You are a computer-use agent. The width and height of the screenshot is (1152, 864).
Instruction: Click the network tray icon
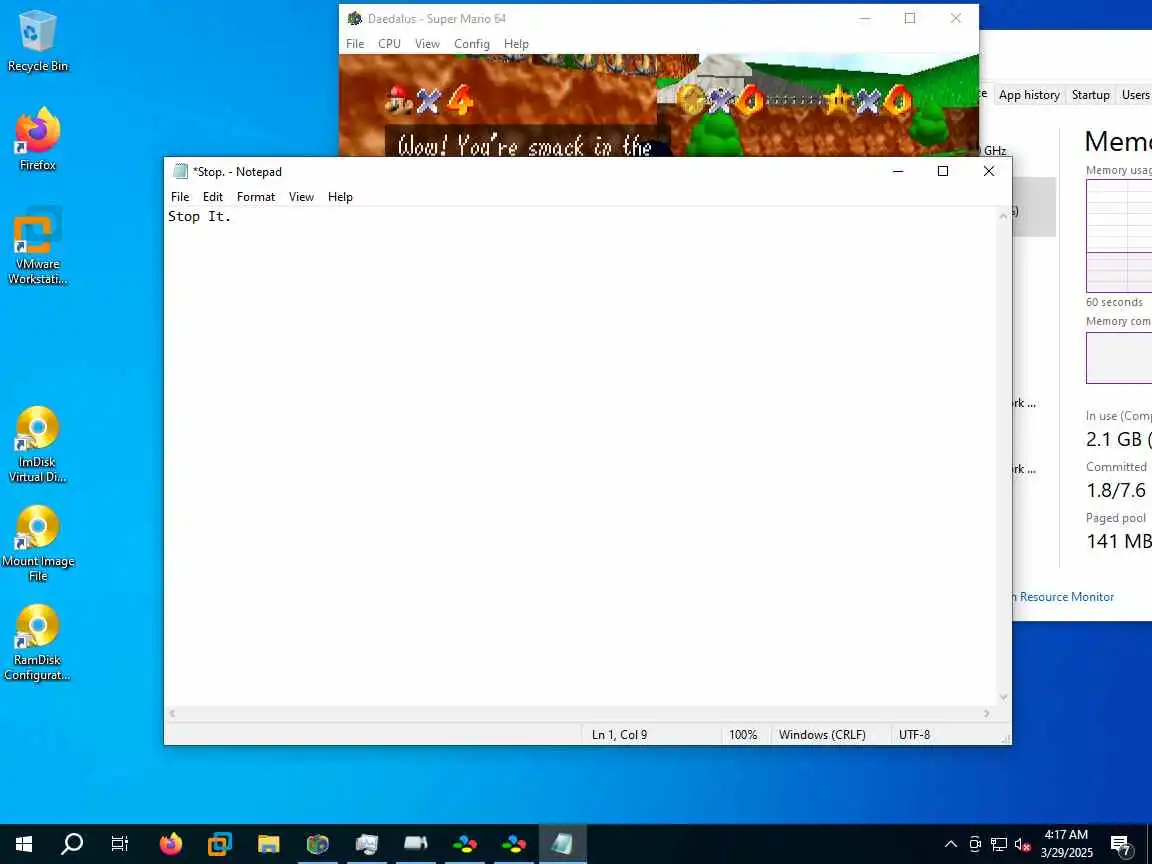pos(998,844)
